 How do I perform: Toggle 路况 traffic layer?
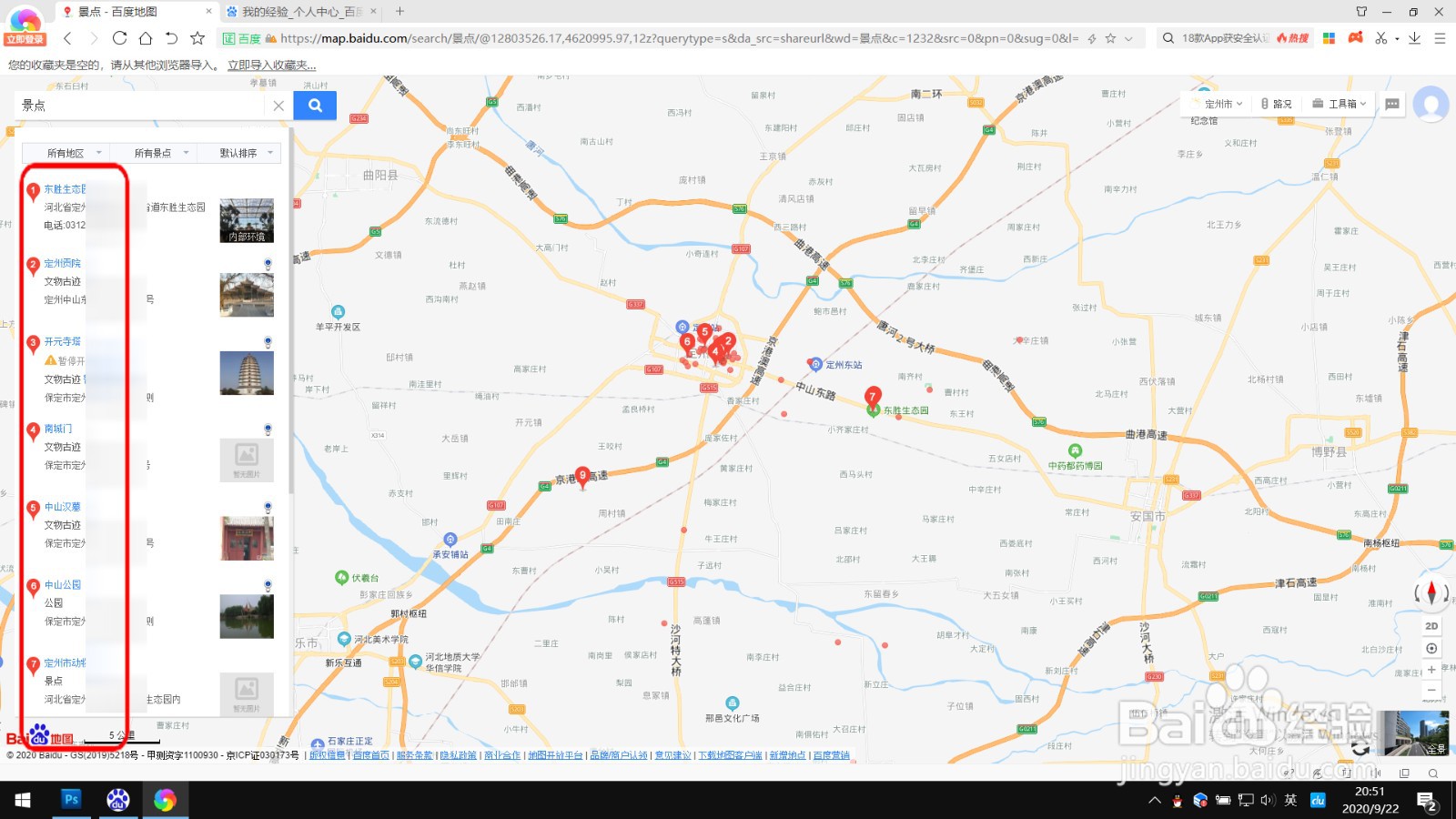(1277, 104)
